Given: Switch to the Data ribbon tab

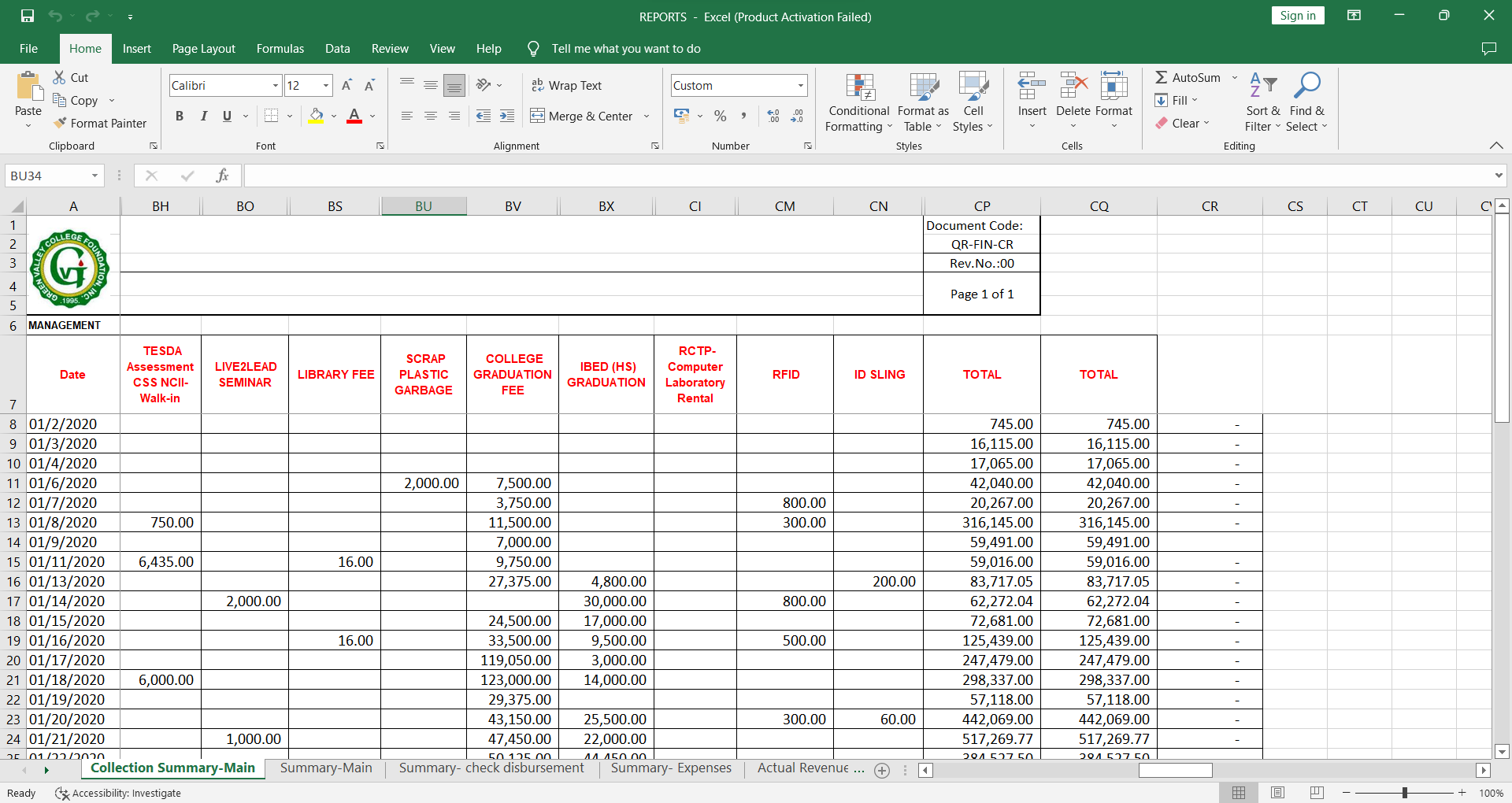Looking at the screenshot, I should pos(337,49).
